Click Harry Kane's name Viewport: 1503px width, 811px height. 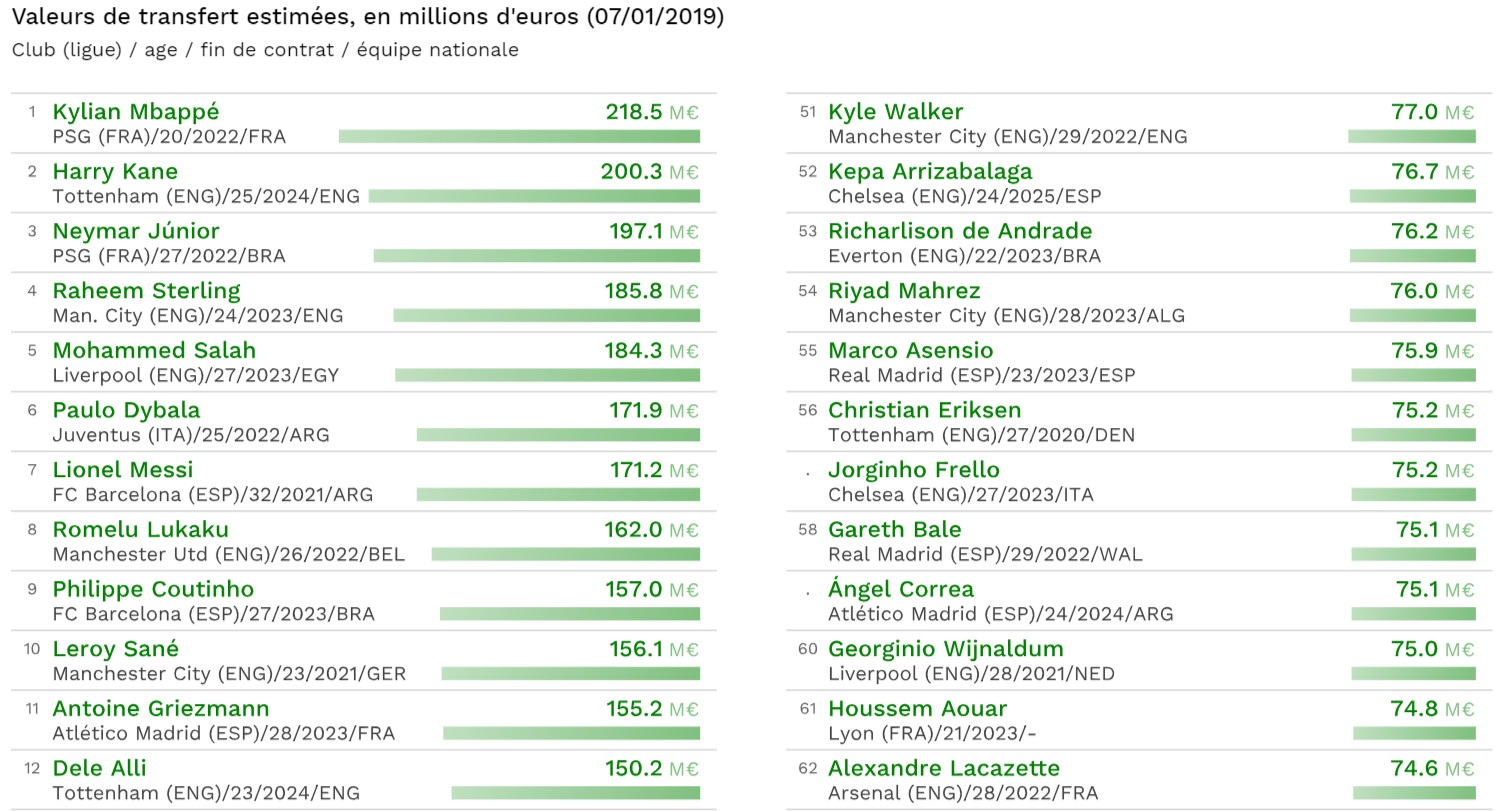(x=115, y=172)
